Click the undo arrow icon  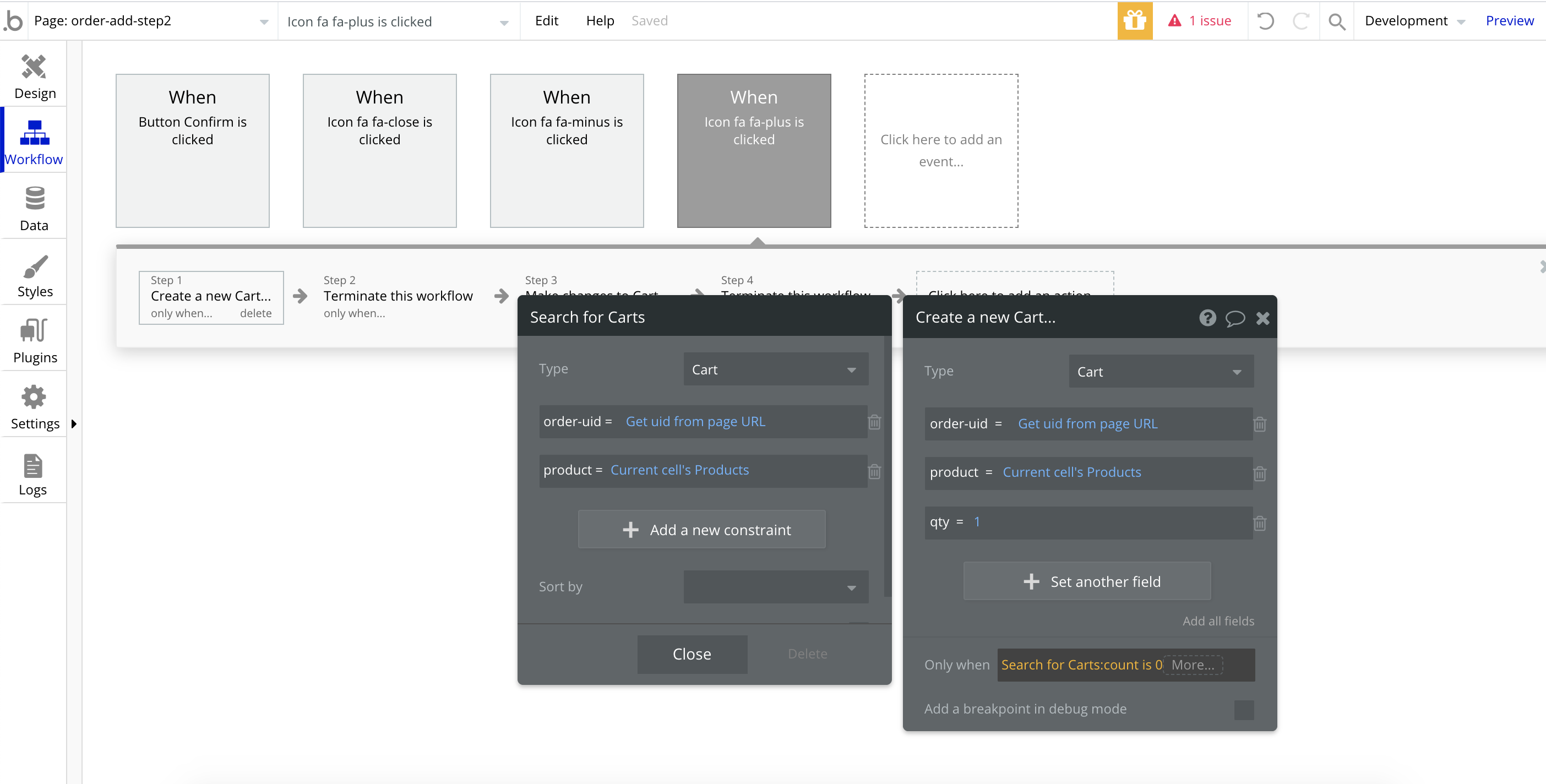click(x=1265, y=21)
